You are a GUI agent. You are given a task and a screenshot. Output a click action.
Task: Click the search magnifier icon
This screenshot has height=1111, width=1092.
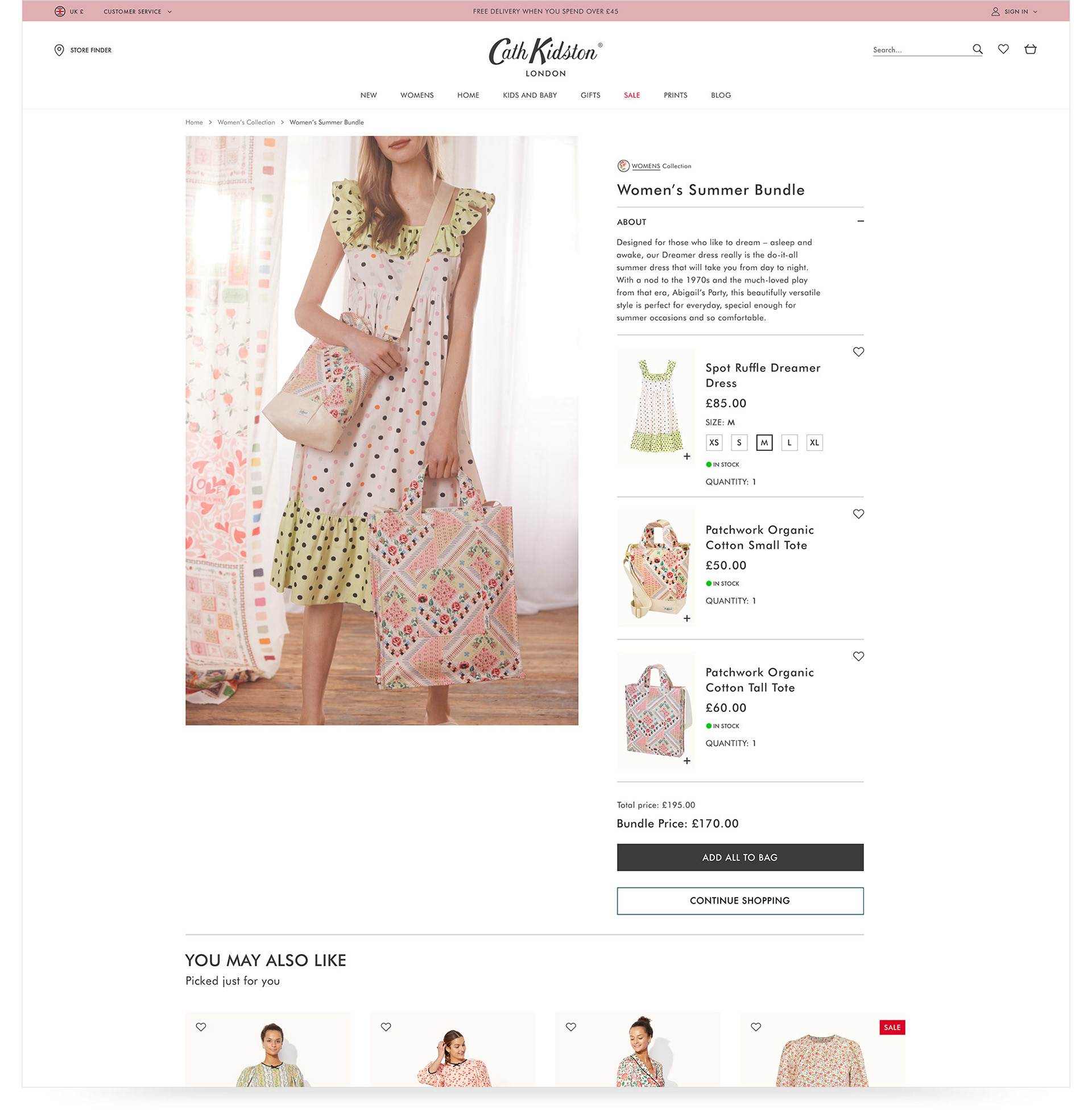(x=977, y=49)
